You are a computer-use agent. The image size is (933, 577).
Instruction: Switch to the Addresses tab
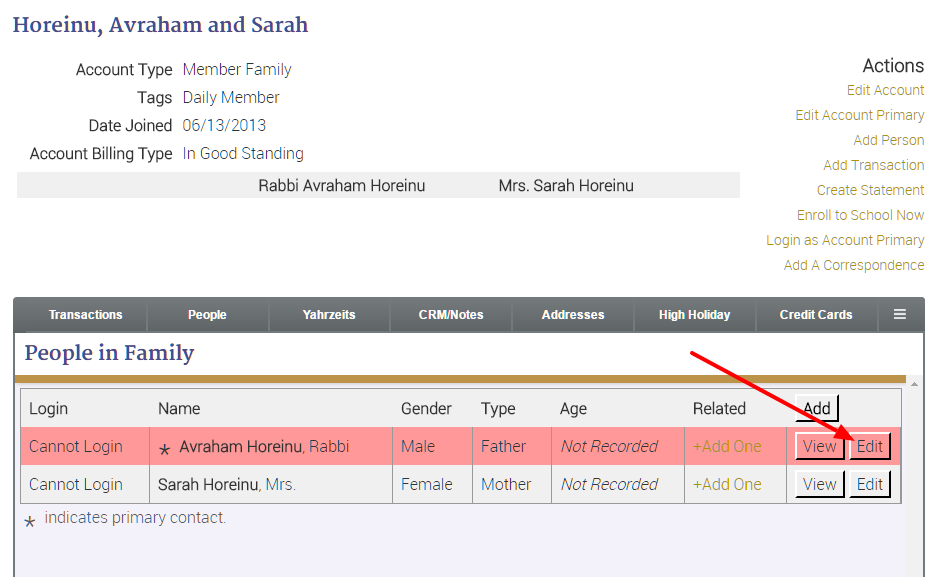pyautogui.click(x=572, y=314)
